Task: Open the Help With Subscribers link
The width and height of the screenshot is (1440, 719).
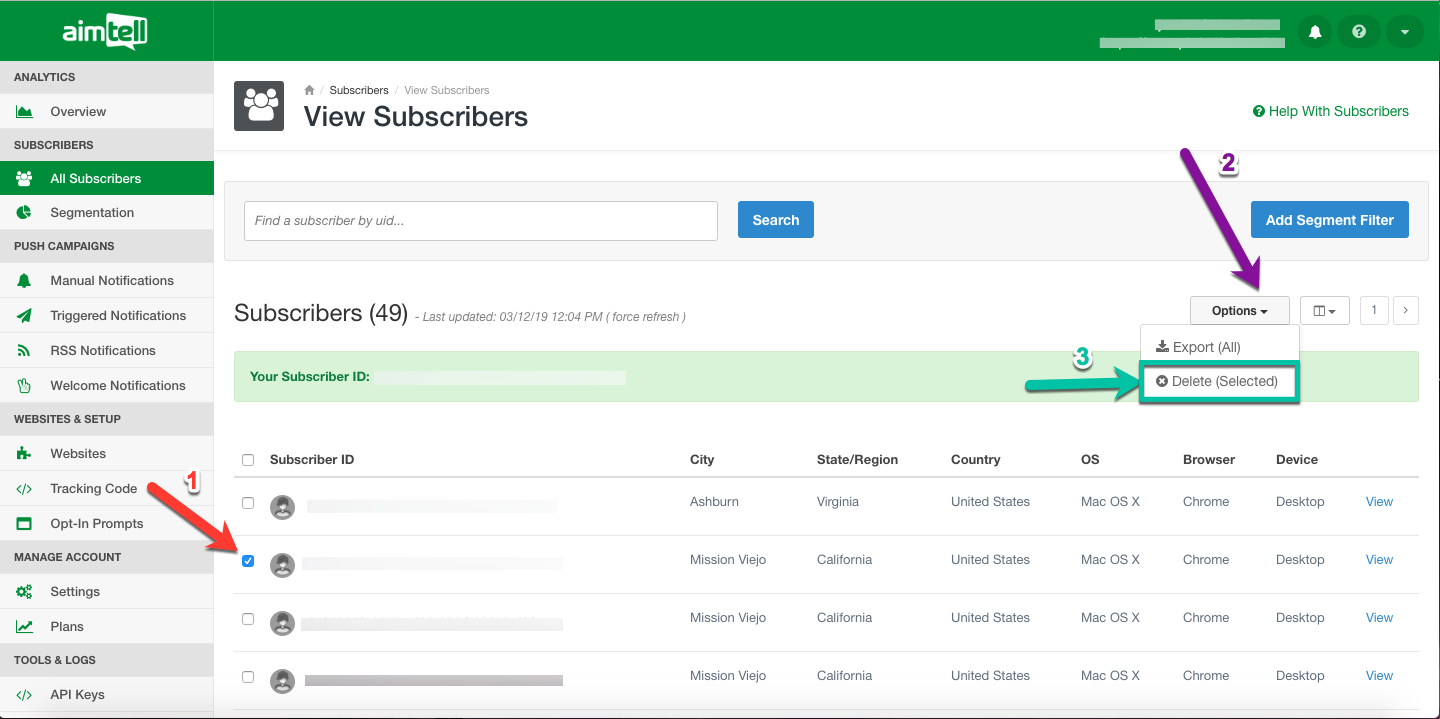Action: [1330, 112]
